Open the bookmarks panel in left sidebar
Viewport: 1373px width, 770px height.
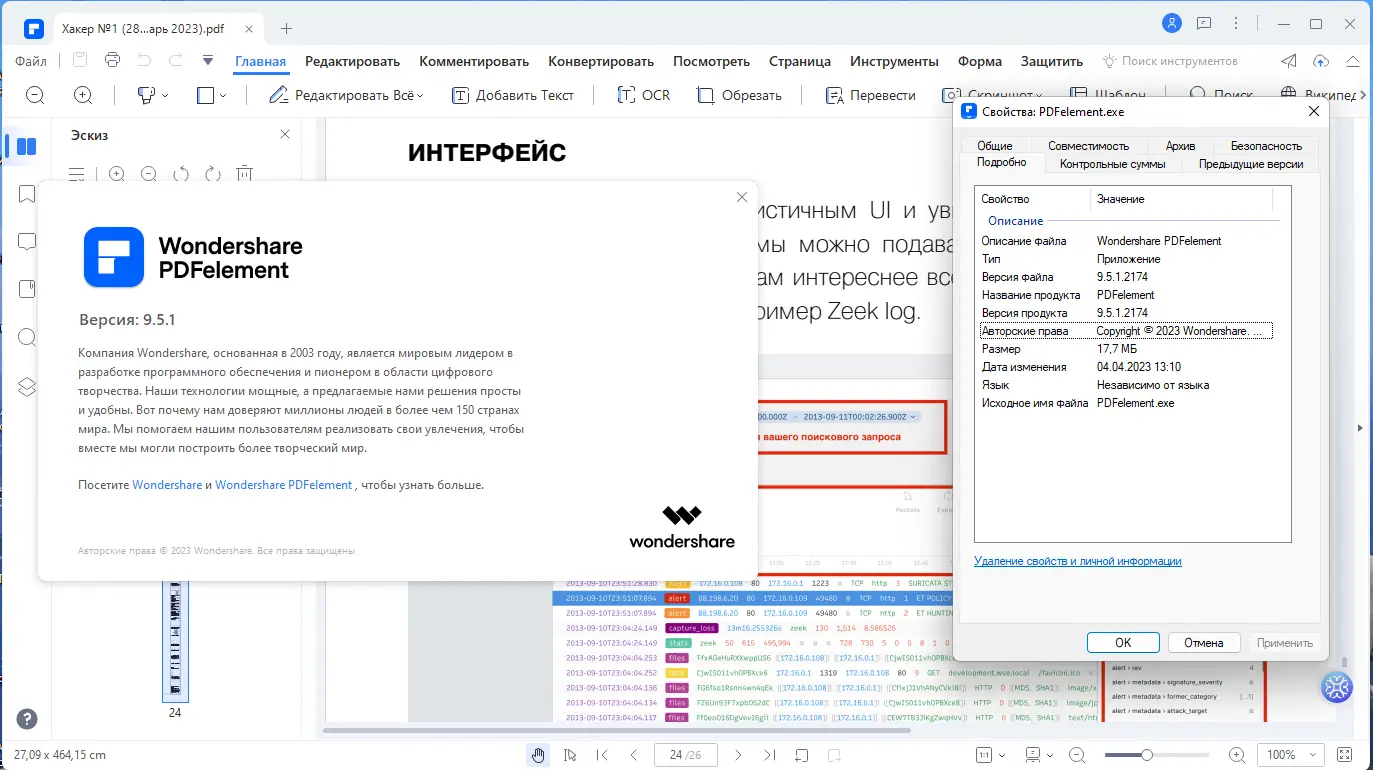point(27,194)
